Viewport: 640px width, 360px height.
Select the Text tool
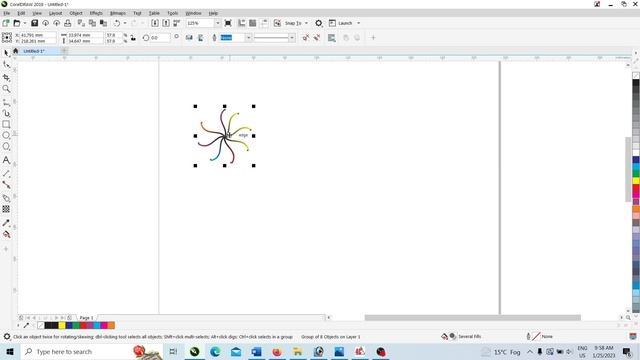(6, 160)
